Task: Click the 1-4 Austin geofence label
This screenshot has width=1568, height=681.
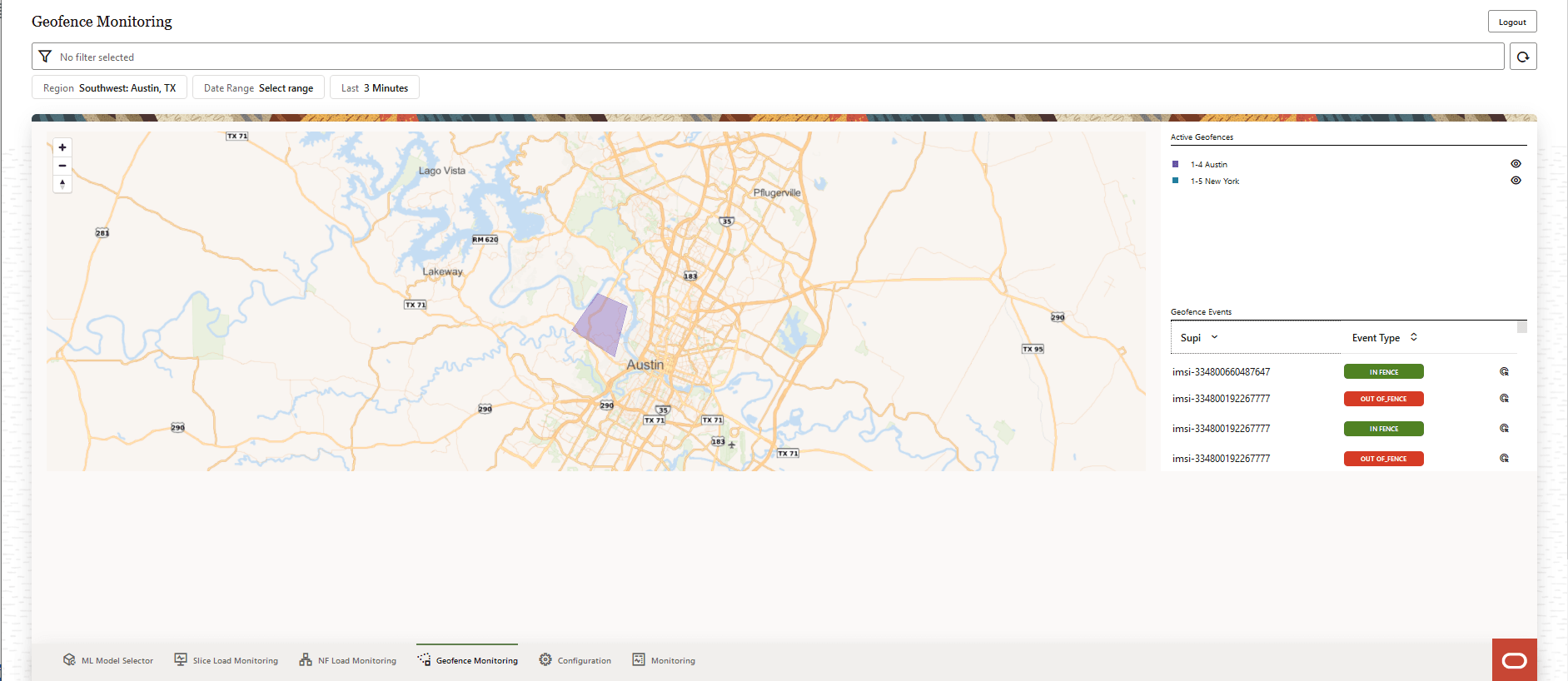Action: [x=1208, y=165]
